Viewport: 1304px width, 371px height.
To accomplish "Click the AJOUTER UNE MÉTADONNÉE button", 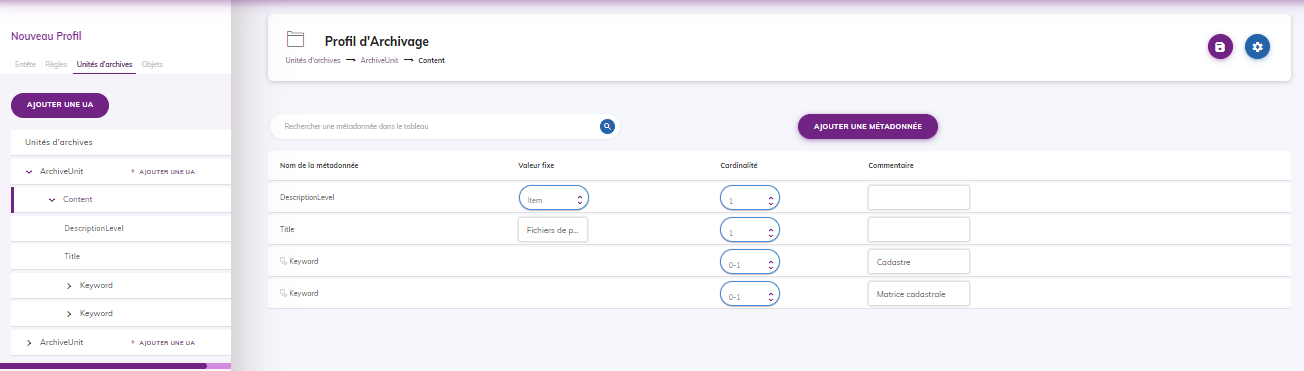I will point(867,126).
